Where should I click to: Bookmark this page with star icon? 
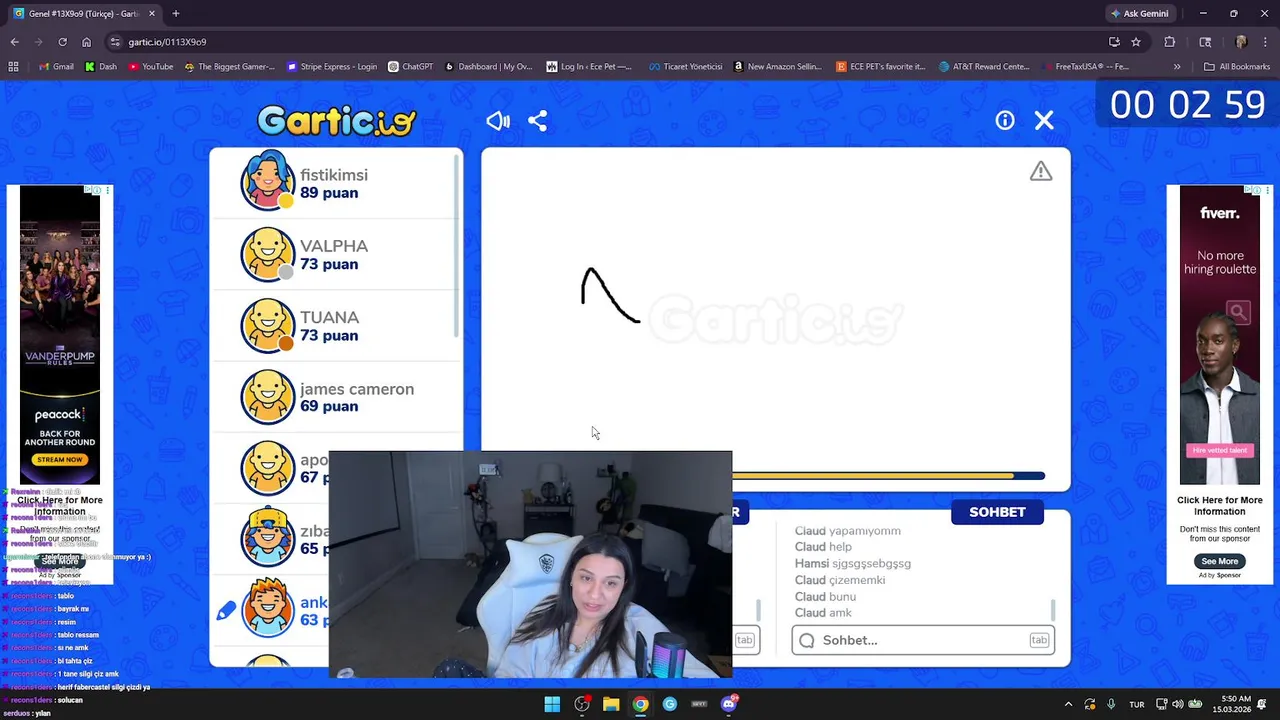coord(1136,42)
